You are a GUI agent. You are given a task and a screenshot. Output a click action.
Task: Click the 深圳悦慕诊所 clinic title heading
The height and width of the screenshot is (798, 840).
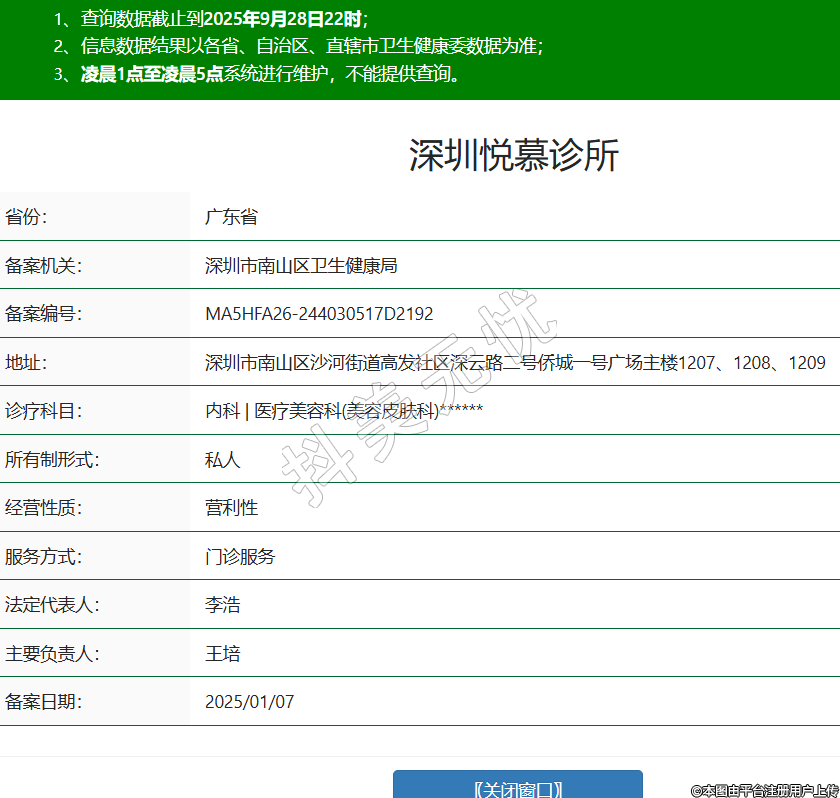click(514, 156)
